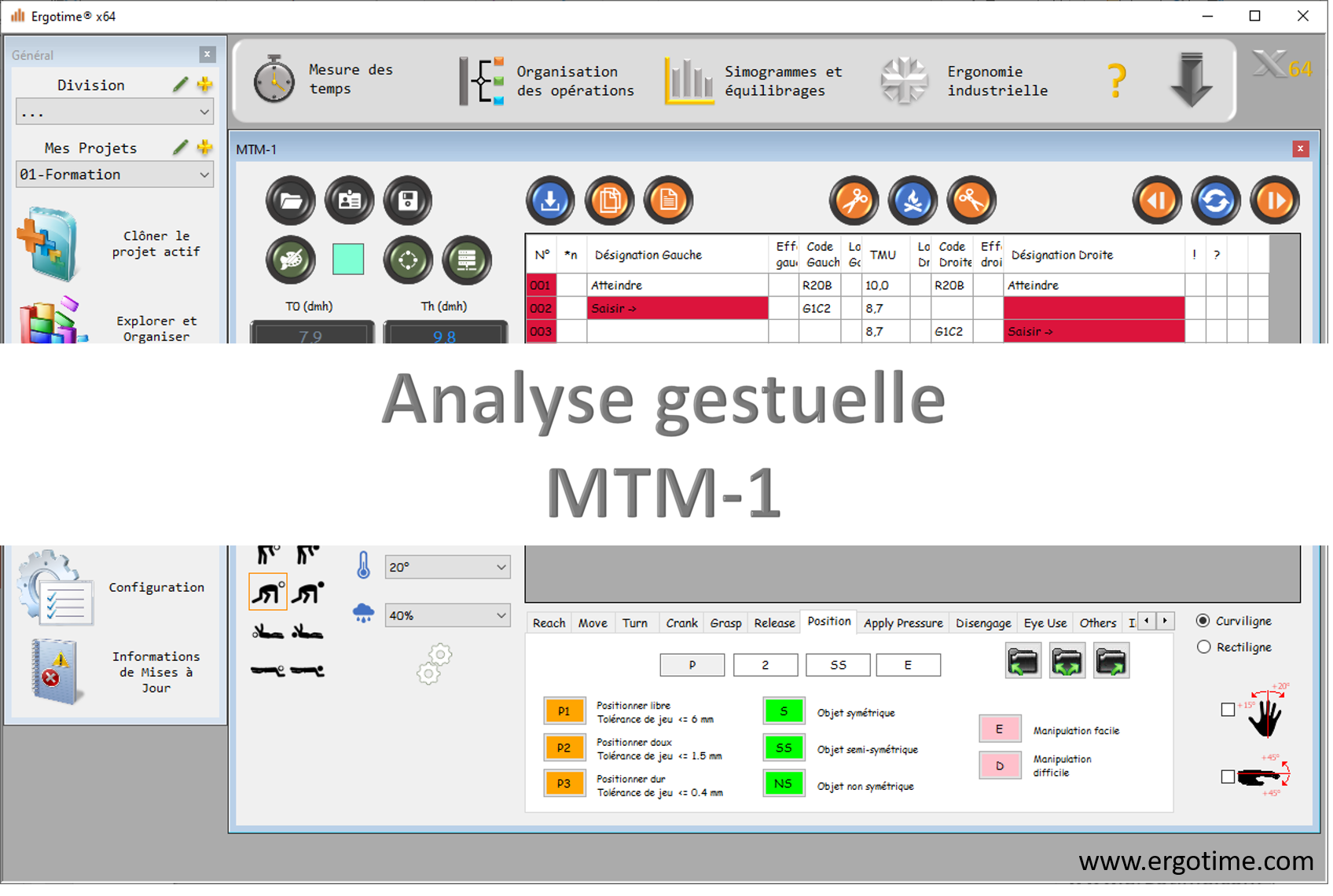Click the orange P3 button
The width and height of the screenshot is (1333, 896).
click(564, 784)
